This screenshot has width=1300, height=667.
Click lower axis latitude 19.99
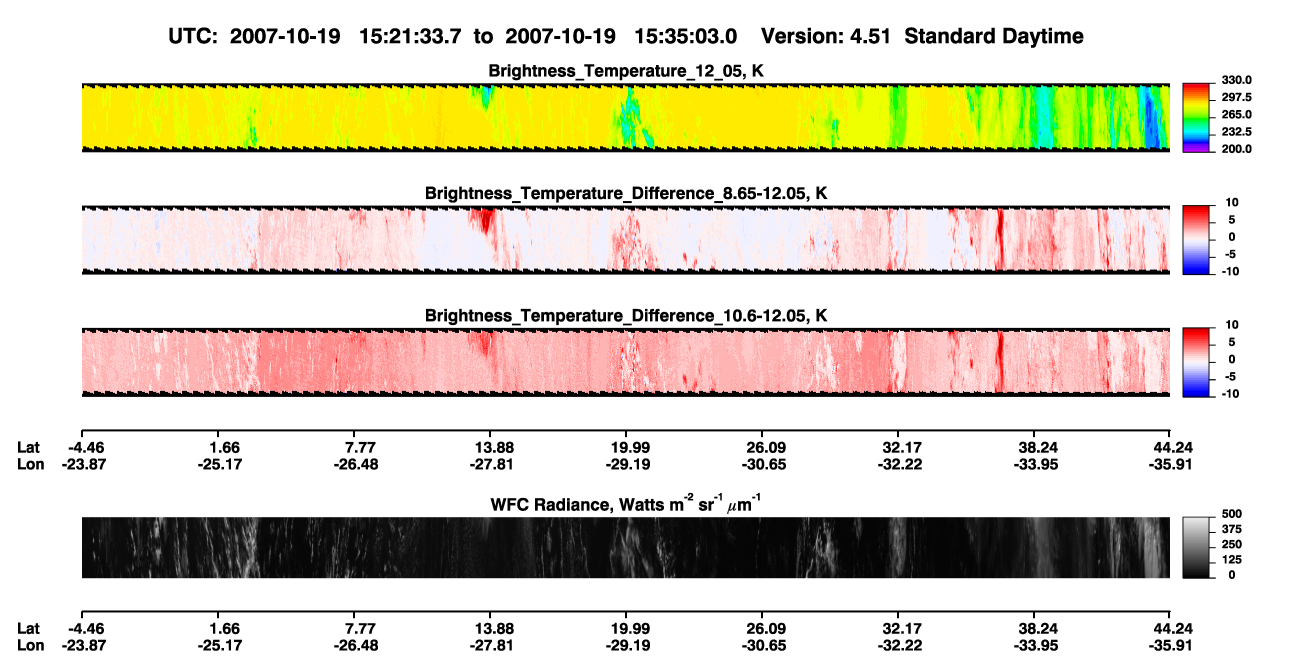[626, 628]
